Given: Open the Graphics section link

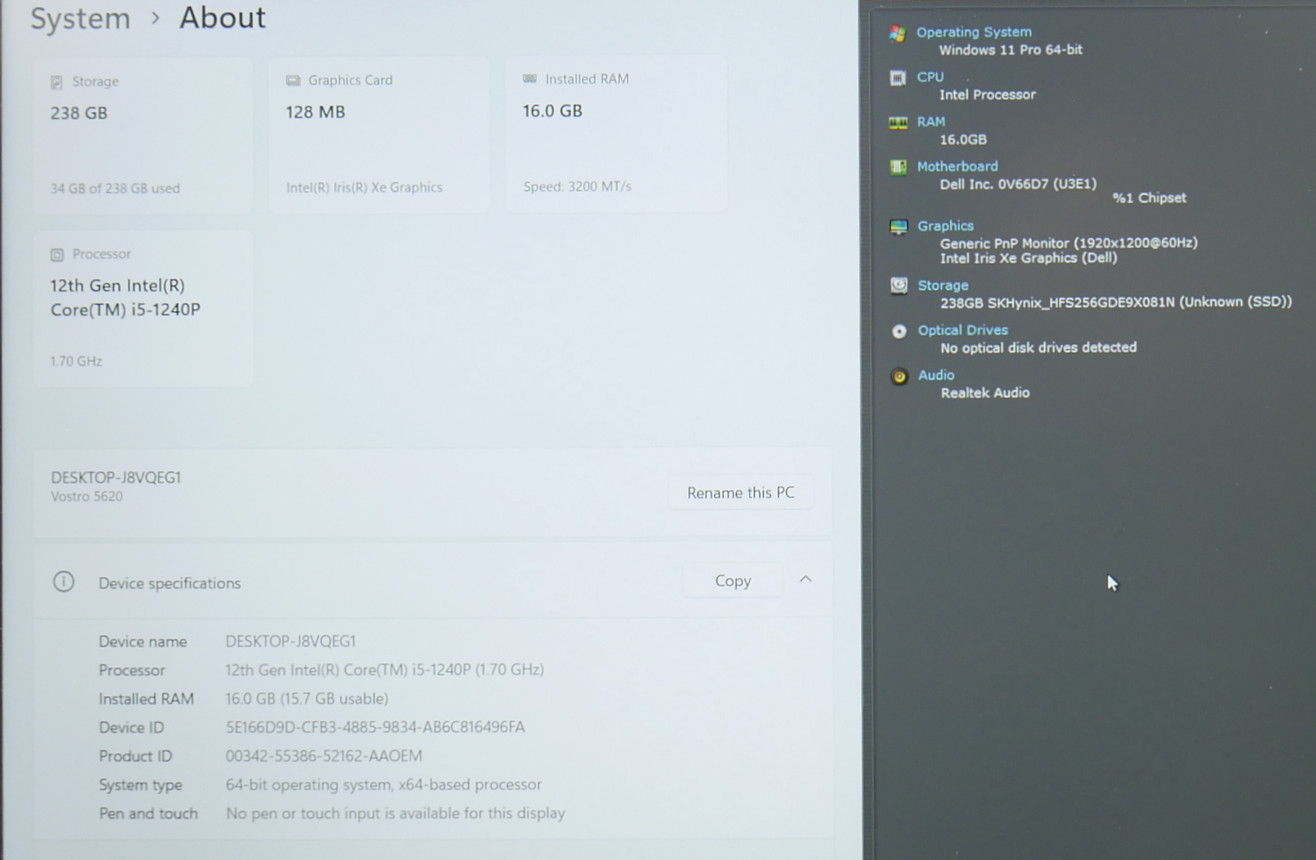Looking at the screenshot, I should [x=945, y=226].
